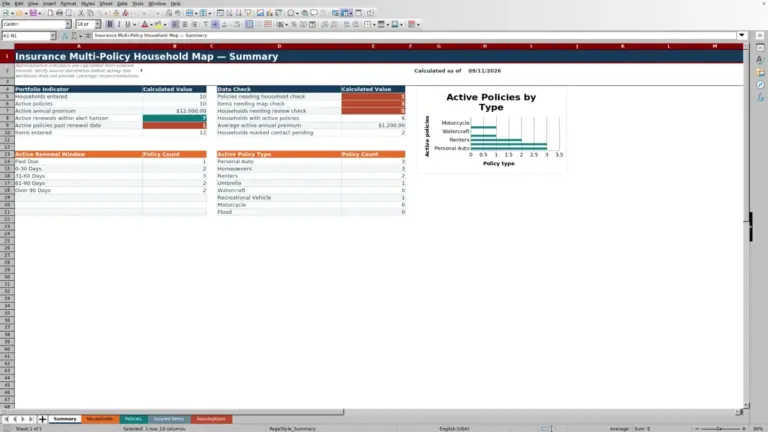Image resolution: width=768 pixels, height=432 pixels.
Task: Open background color dropdown arrow
Action: point(165,24)
